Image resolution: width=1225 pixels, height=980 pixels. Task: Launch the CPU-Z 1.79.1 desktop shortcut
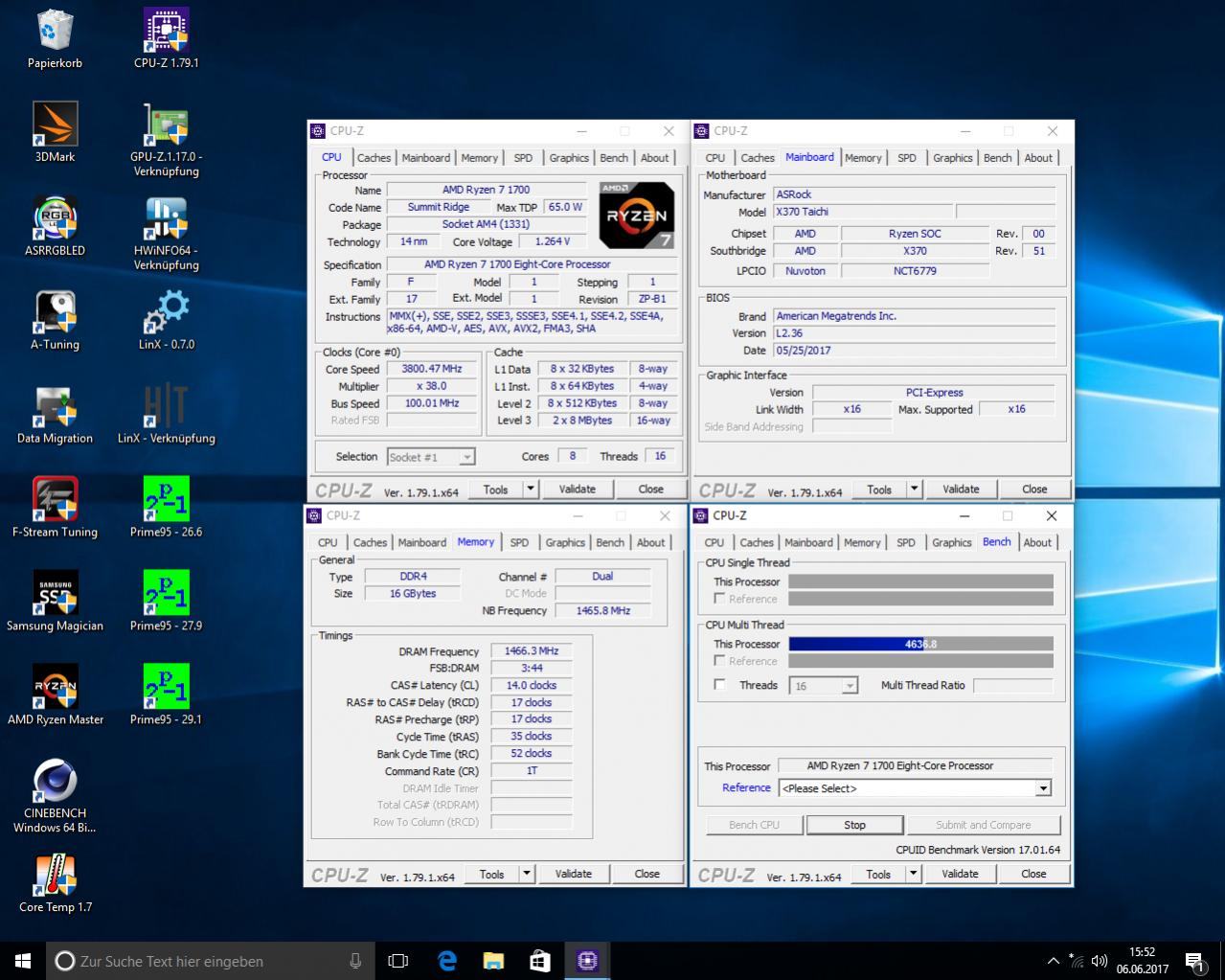(167, 38)
